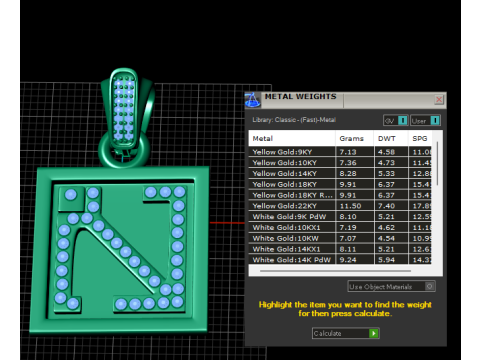Click the 5.94 DWT value
The width and height of the screenshot is (480, 360).
tap(386, 260)
